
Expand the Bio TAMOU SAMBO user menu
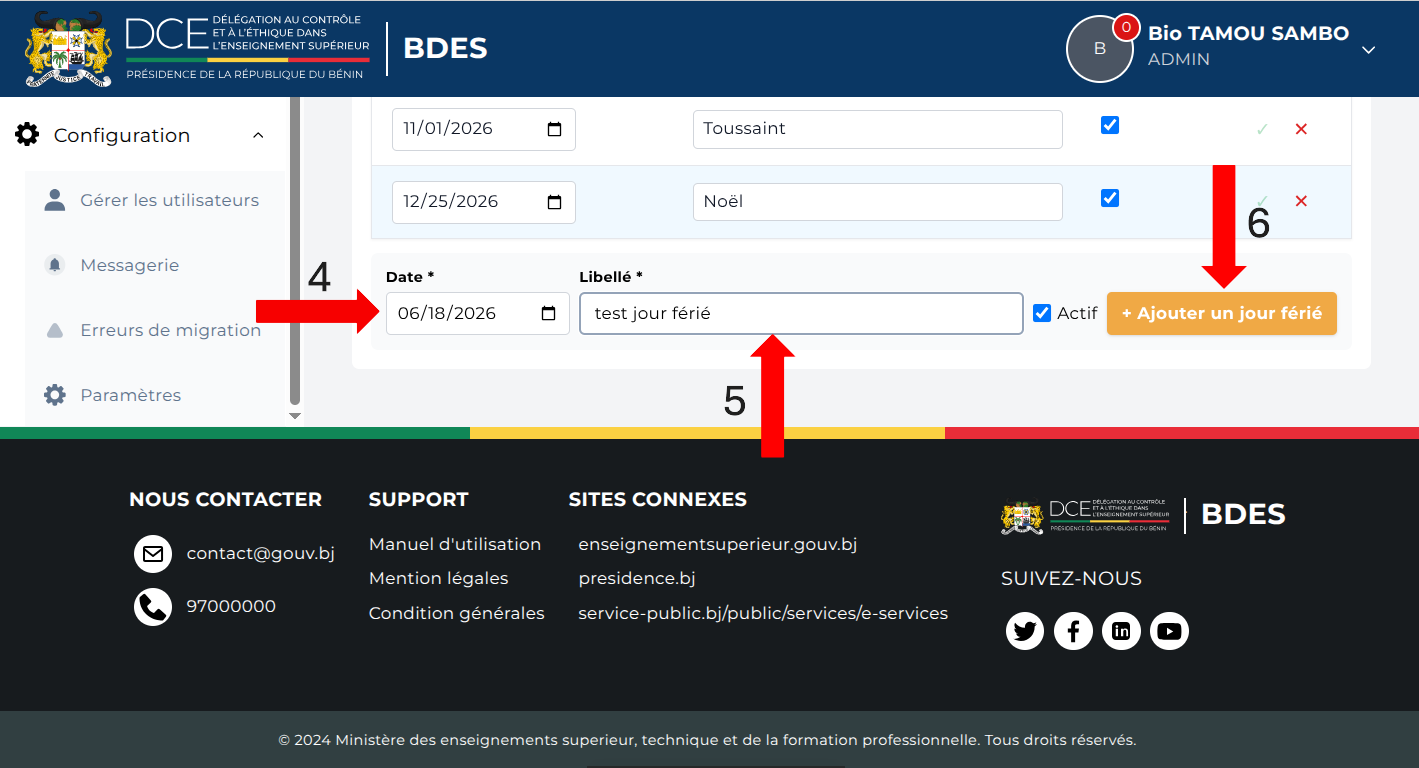(1369, 49)
